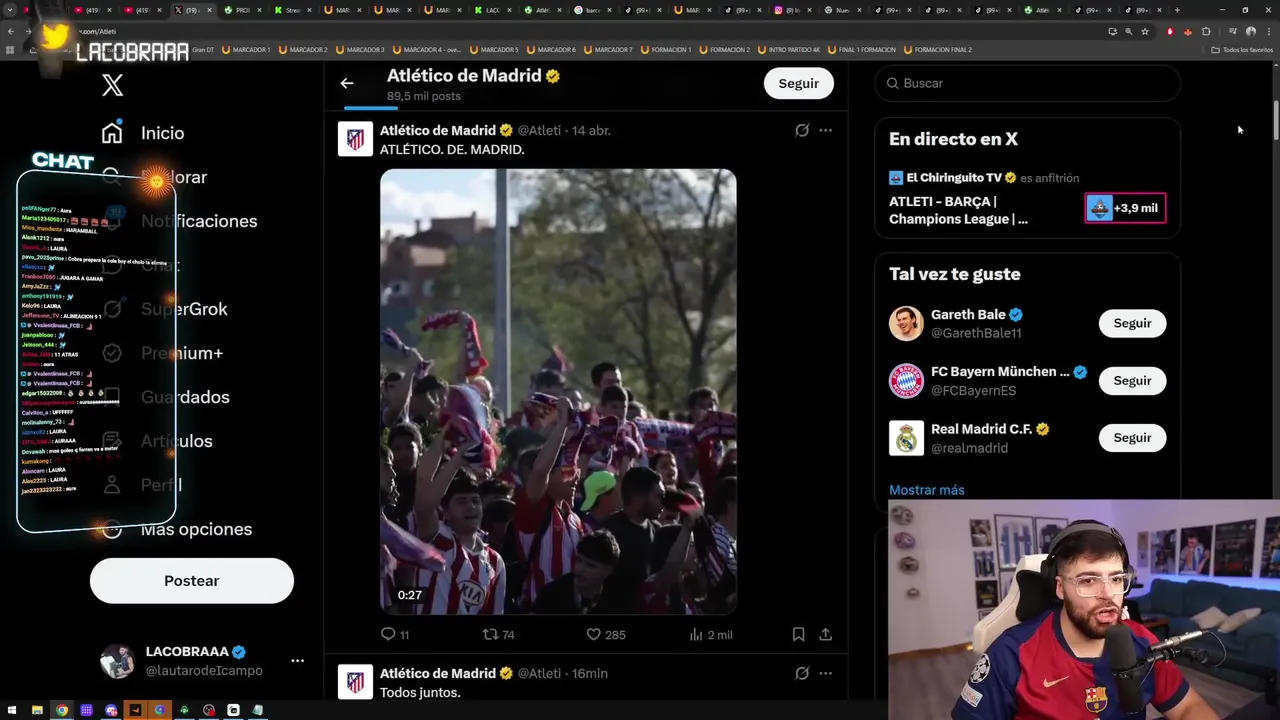Open the three-dot menu on the 14 abr. post
Image resolution: width=1280 pixels, height=720 pixels.
825,130
